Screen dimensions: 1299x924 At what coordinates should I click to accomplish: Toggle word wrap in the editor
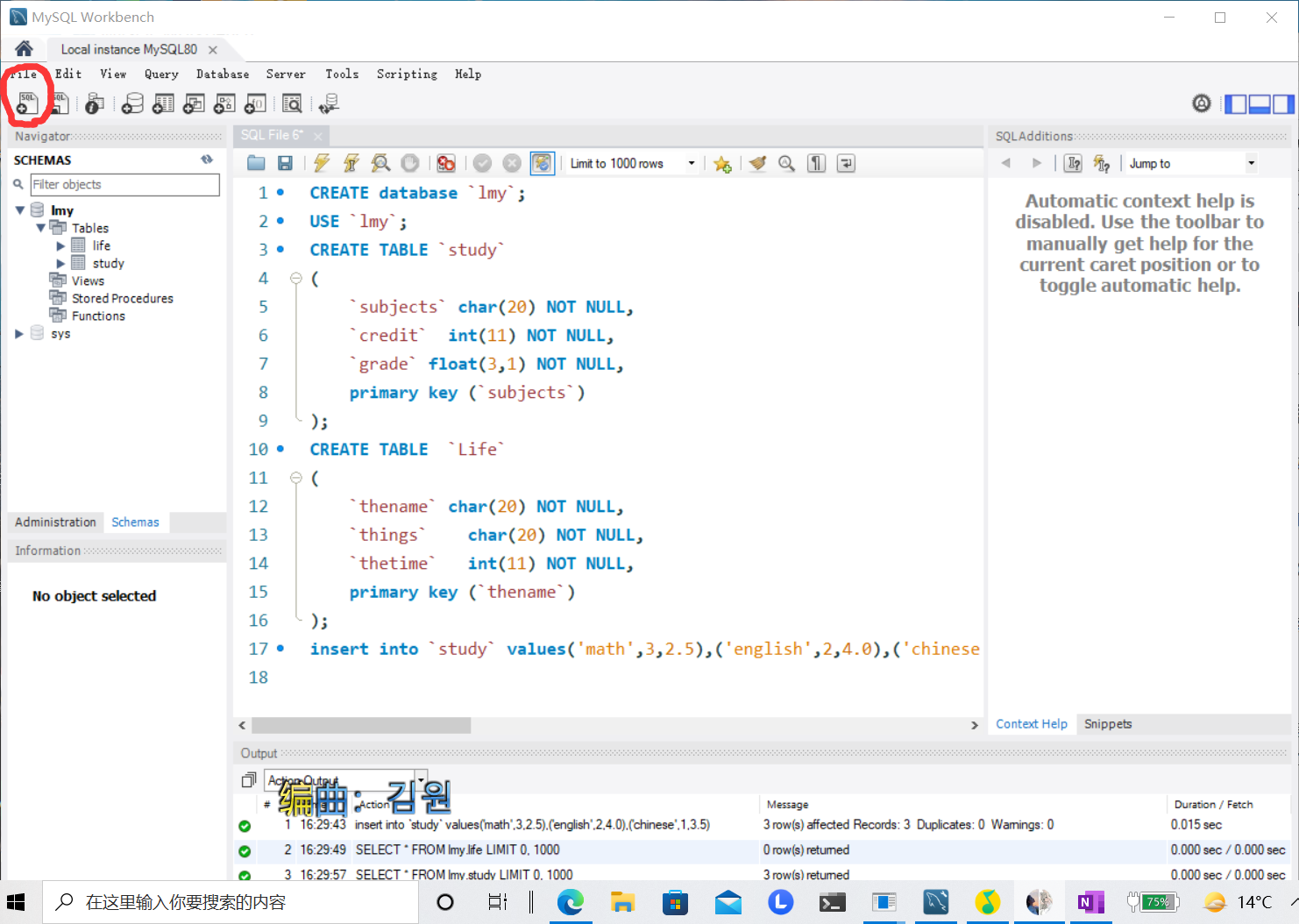[846, 163]
